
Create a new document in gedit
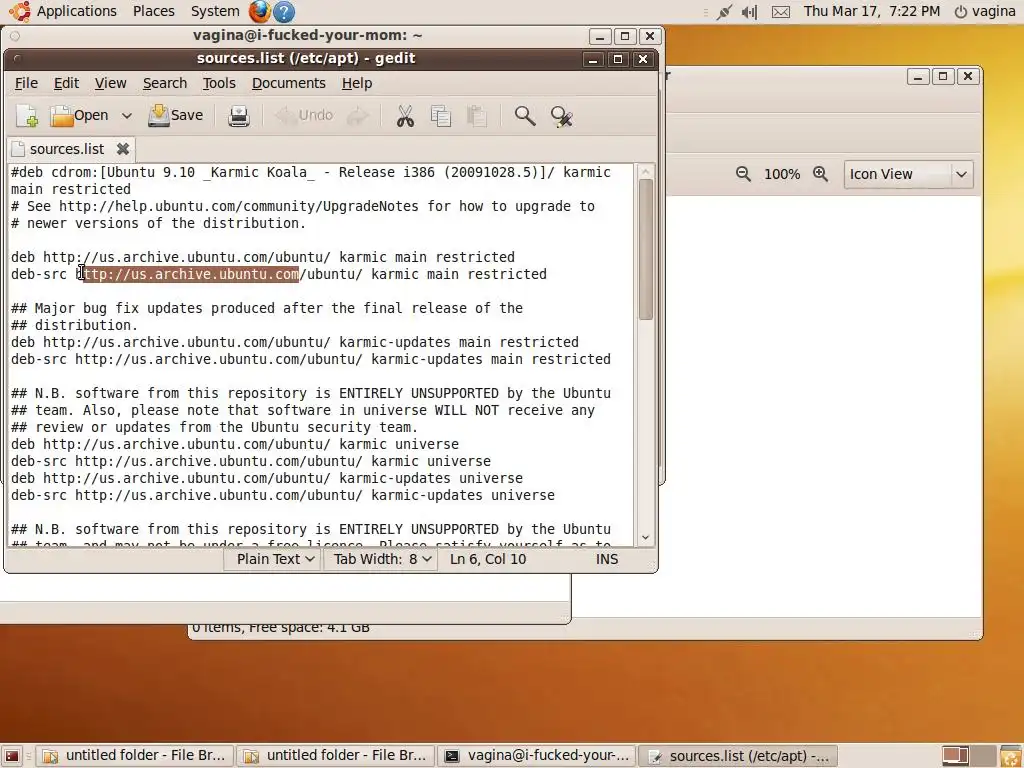pos(27,116)
